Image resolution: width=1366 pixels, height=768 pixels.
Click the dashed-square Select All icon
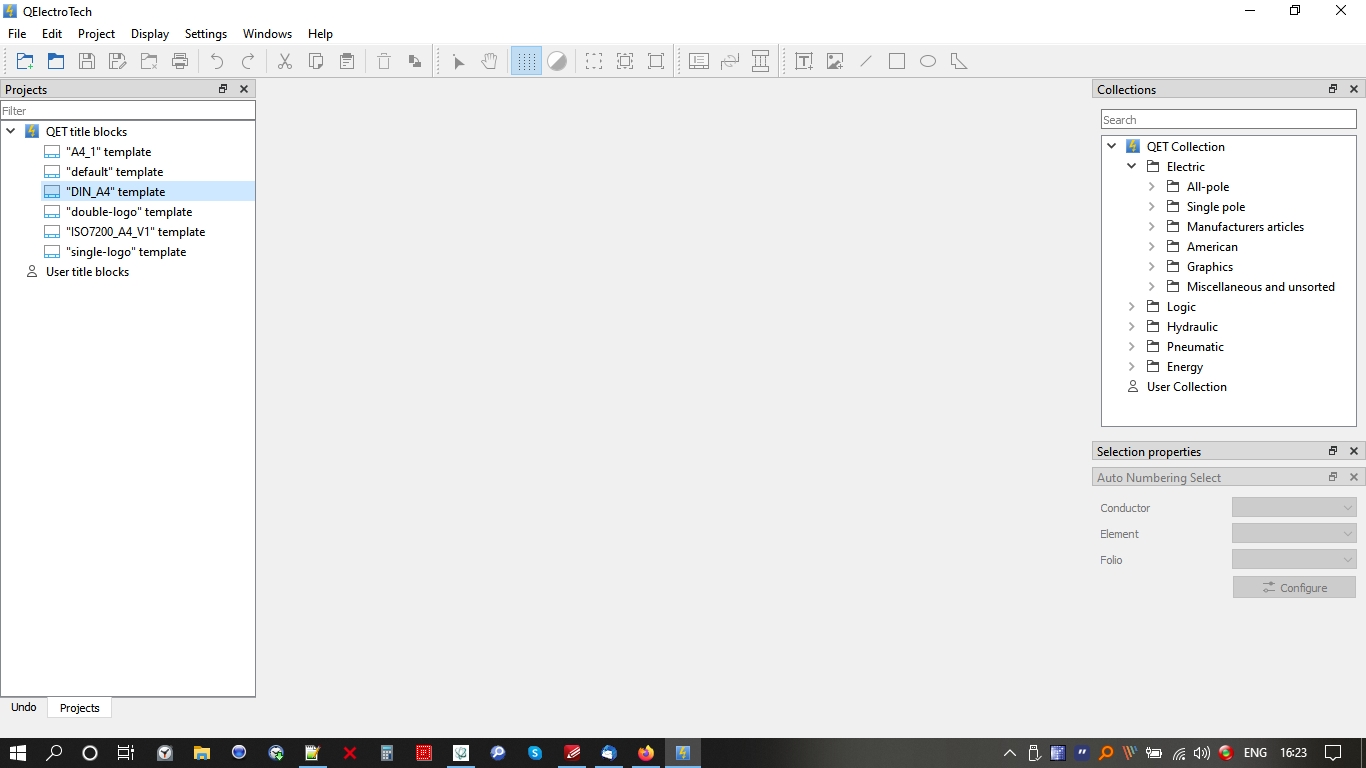coord(594,61)
